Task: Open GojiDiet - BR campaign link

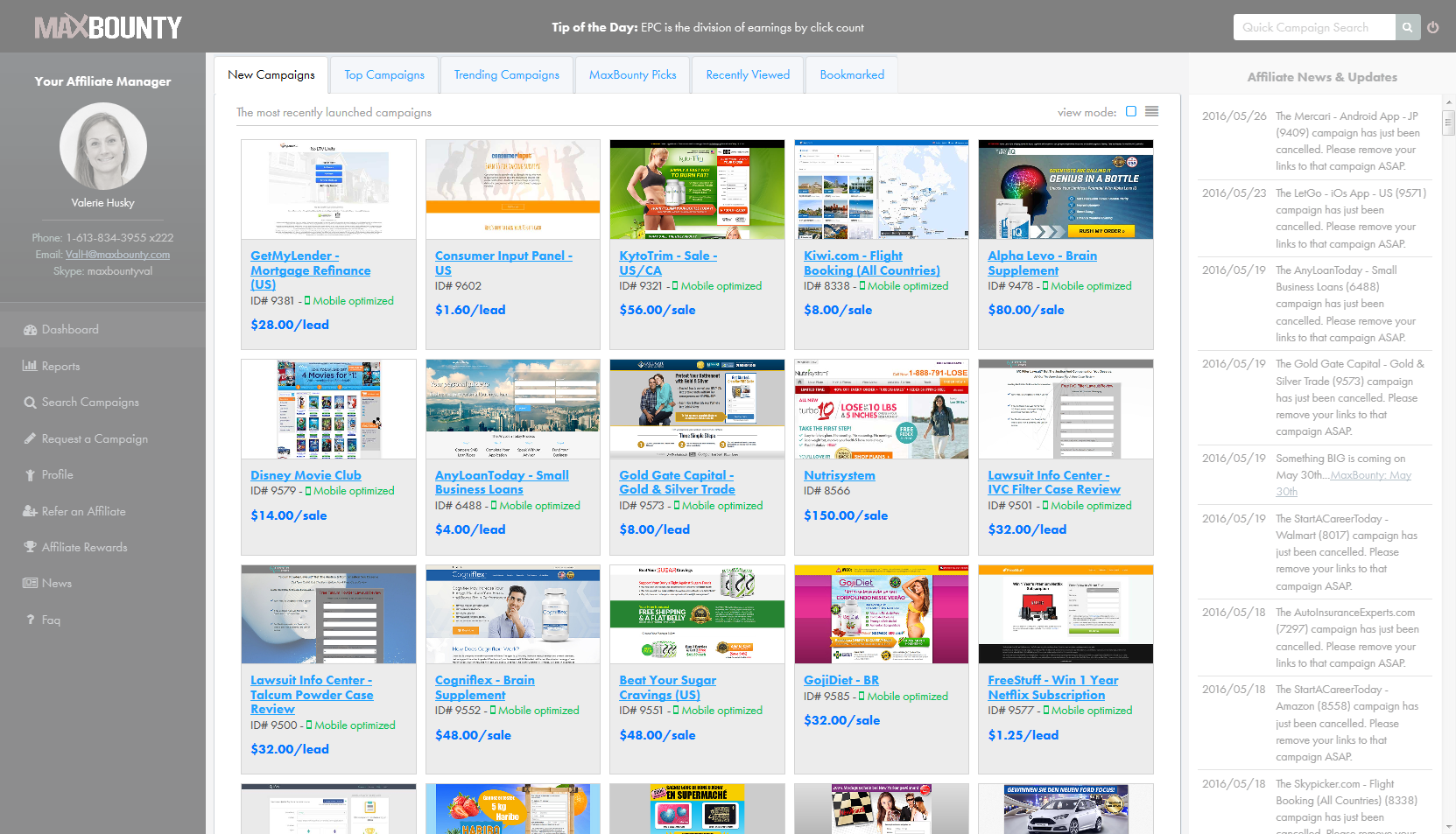Action: pyautogui.click(x=841, y=680)
